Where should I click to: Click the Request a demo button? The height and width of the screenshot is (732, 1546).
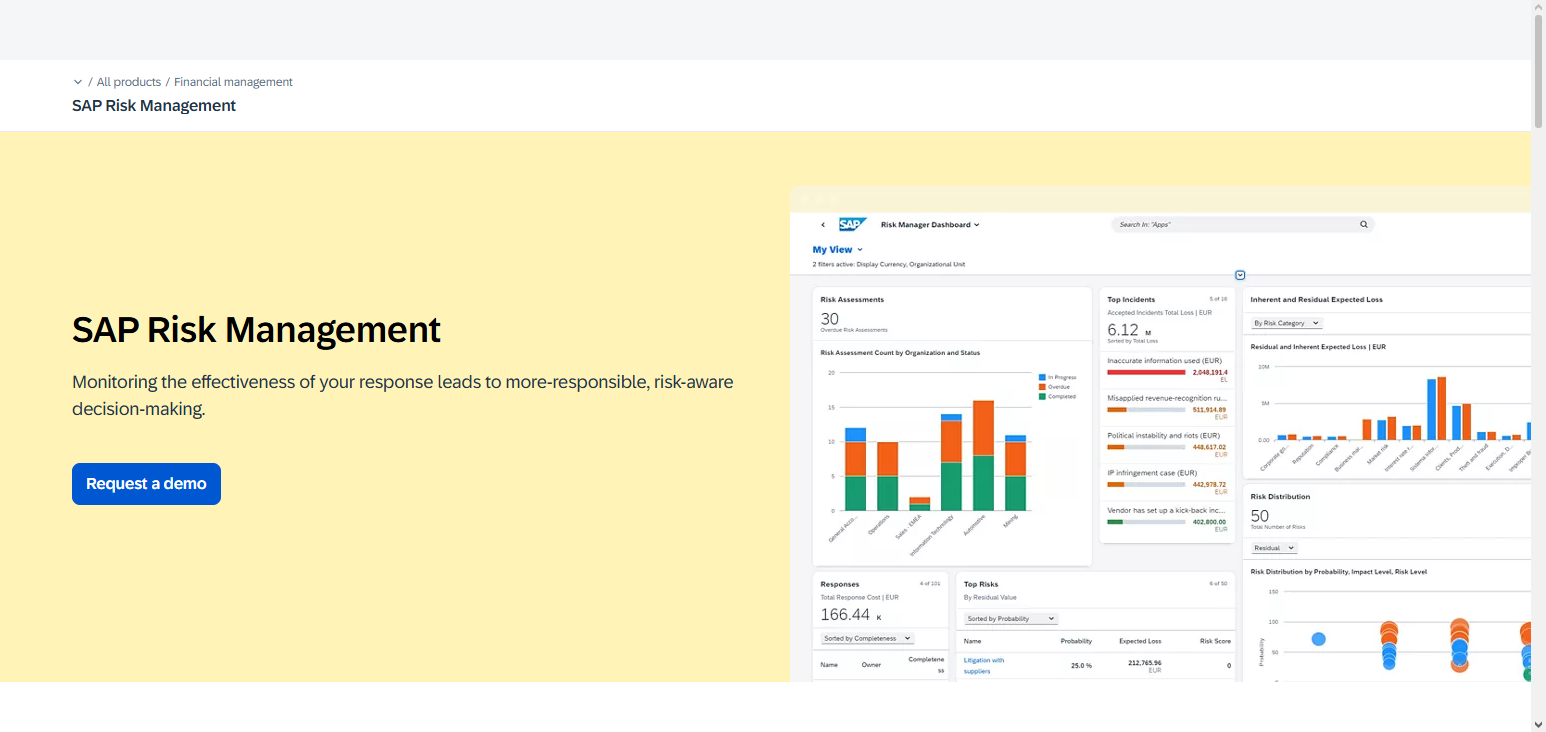tap(146, 484)
